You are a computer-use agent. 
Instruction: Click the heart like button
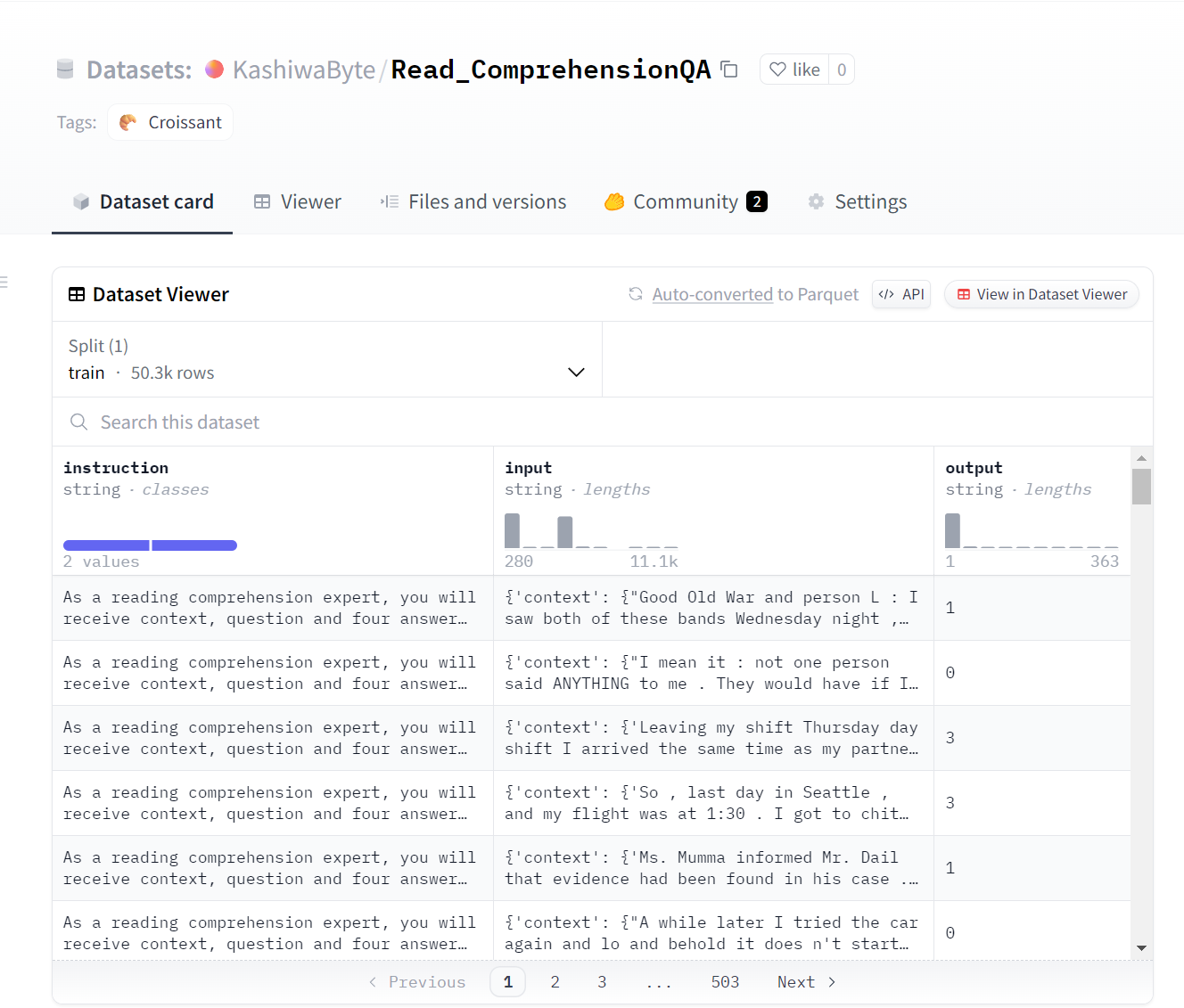[794, 70]
